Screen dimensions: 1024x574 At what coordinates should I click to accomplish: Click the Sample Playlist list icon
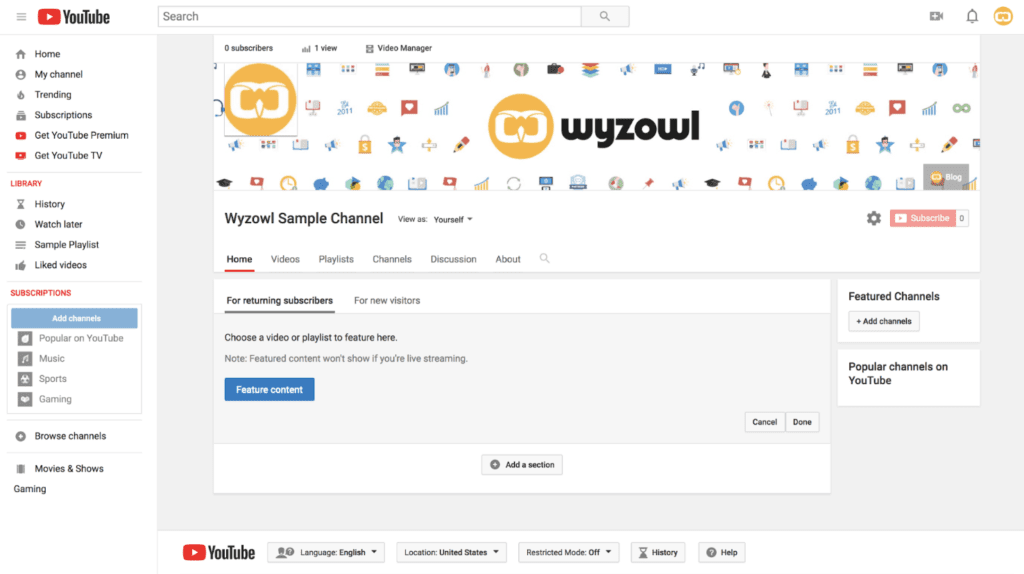tap(21, 245)
